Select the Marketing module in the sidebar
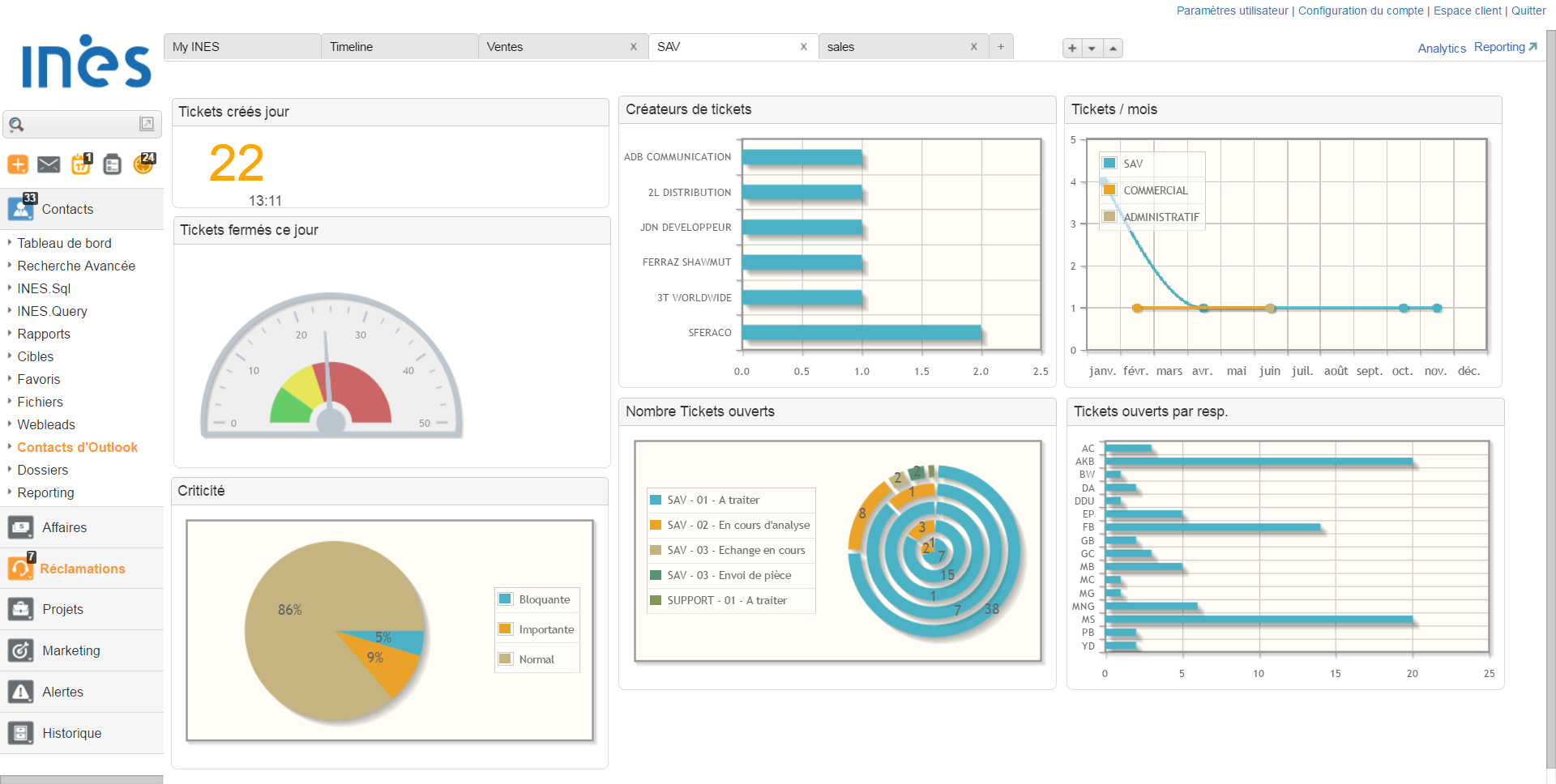This screenshot has height=784, width=1556. 71,650
